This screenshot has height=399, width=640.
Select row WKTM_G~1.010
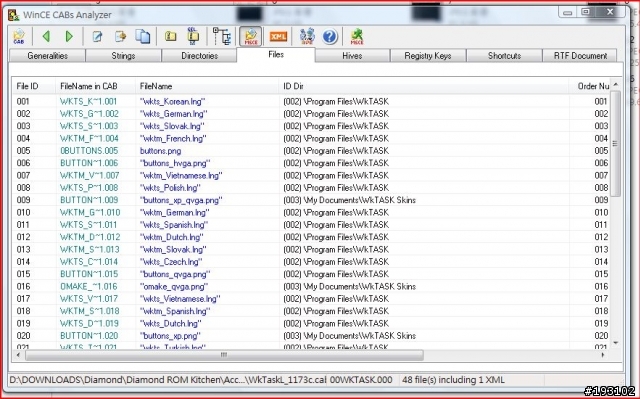tap(311, 212)
